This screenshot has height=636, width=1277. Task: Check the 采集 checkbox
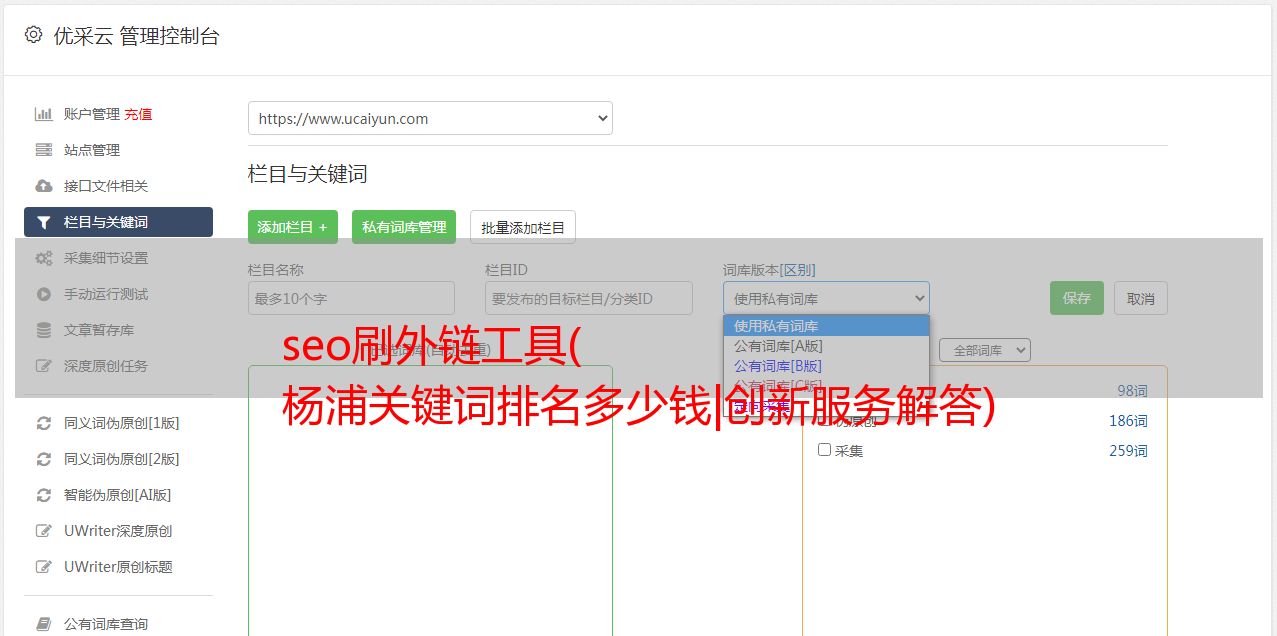(824, 450)
